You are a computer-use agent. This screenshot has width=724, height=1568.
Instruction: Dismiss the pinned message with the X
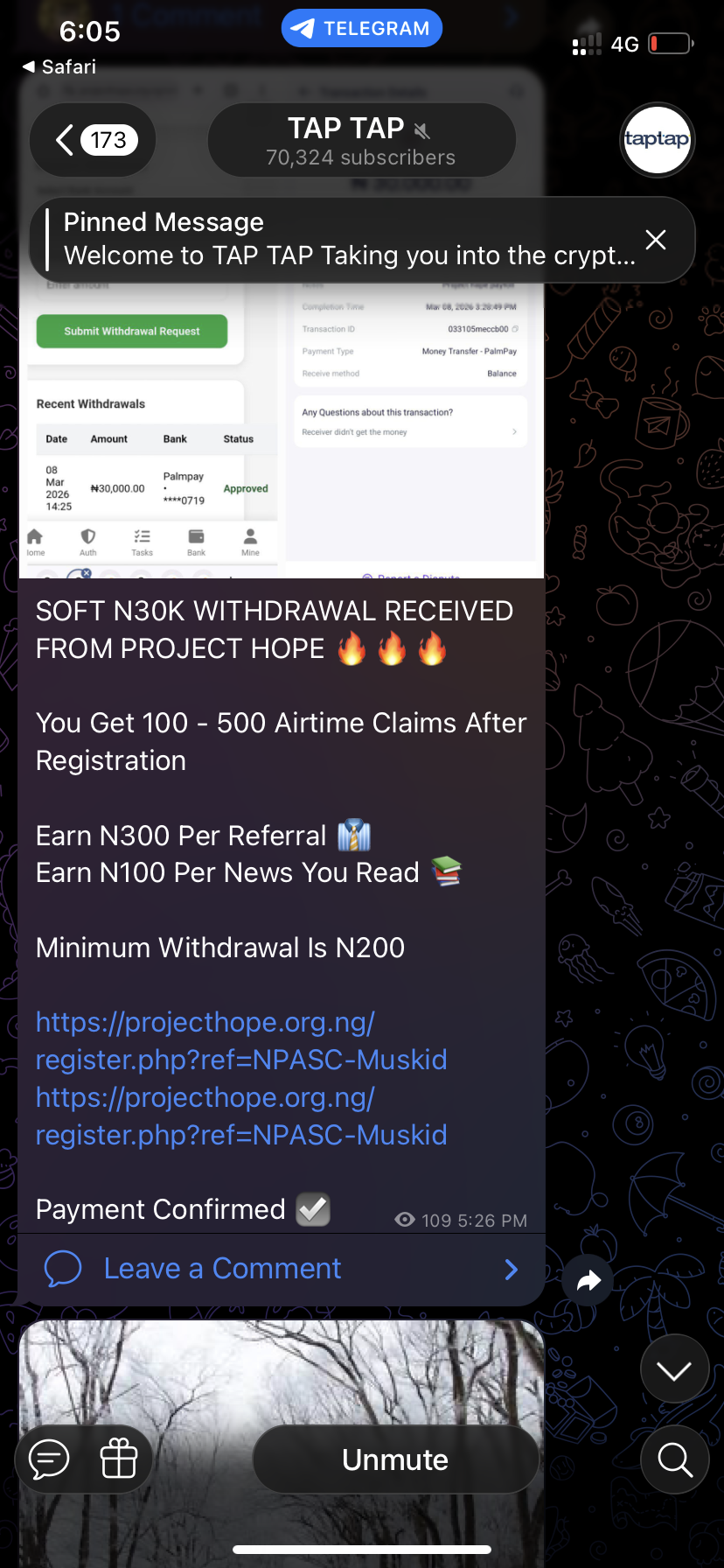(x=656, y=240)
